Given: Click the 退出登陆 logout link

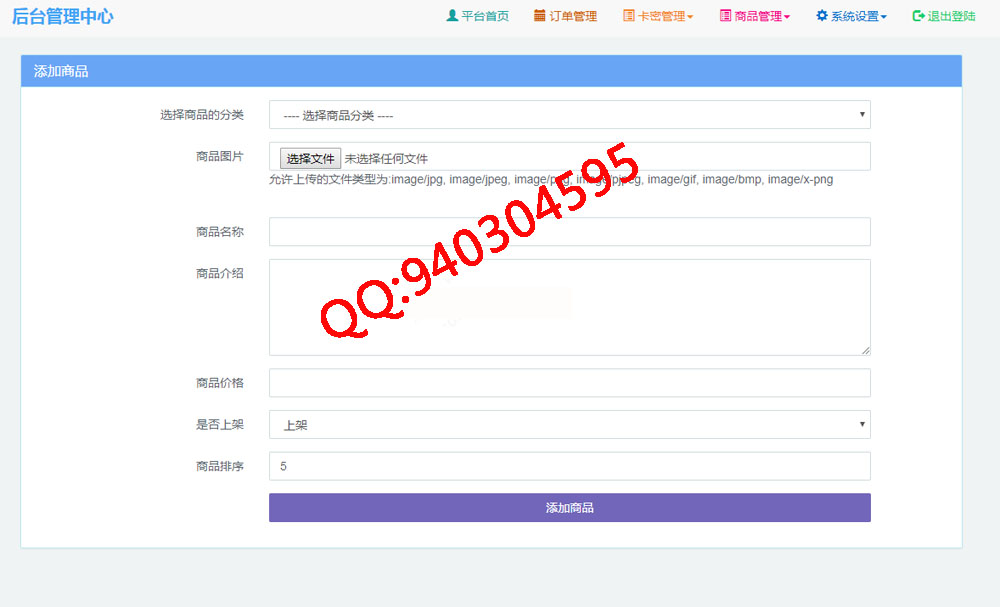Looking at the screenshot, I should click(951, 16).
